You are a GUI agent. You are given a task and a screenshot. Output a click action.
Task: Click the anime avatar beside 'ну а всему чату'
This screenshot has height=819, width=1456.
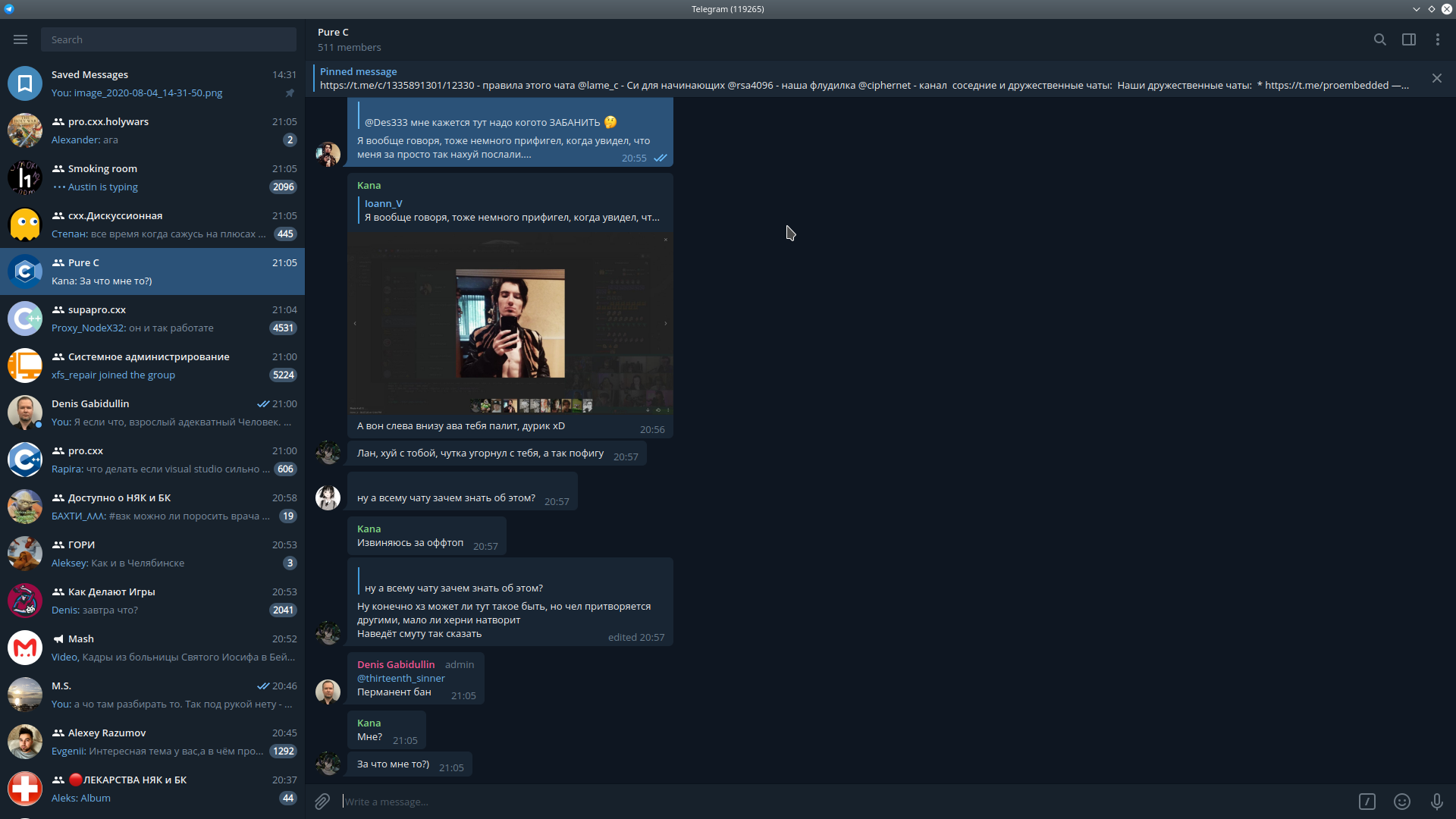[328, 497]
